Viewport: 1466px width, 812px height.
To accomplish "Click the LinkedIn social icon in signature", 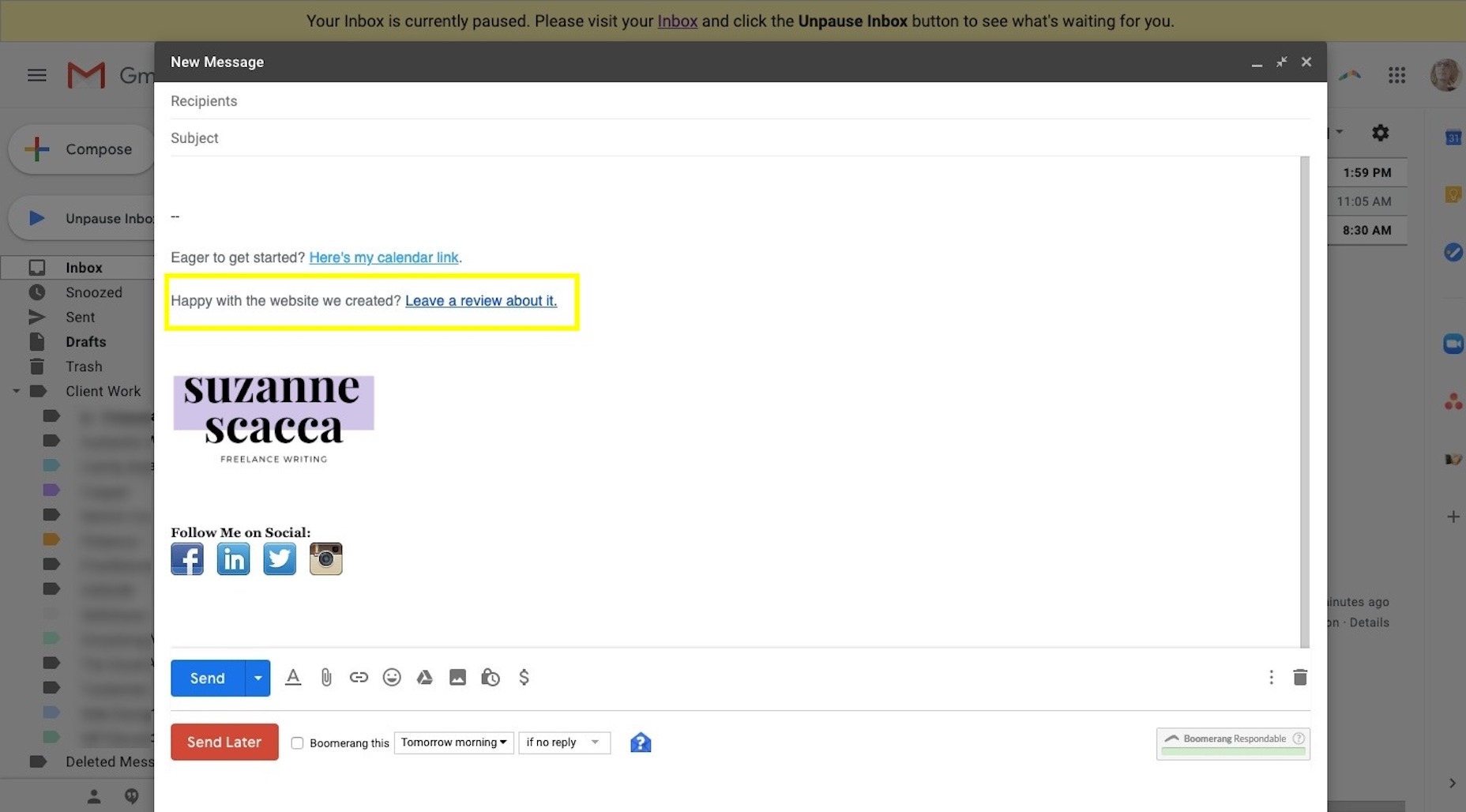I will pos(233,559).
